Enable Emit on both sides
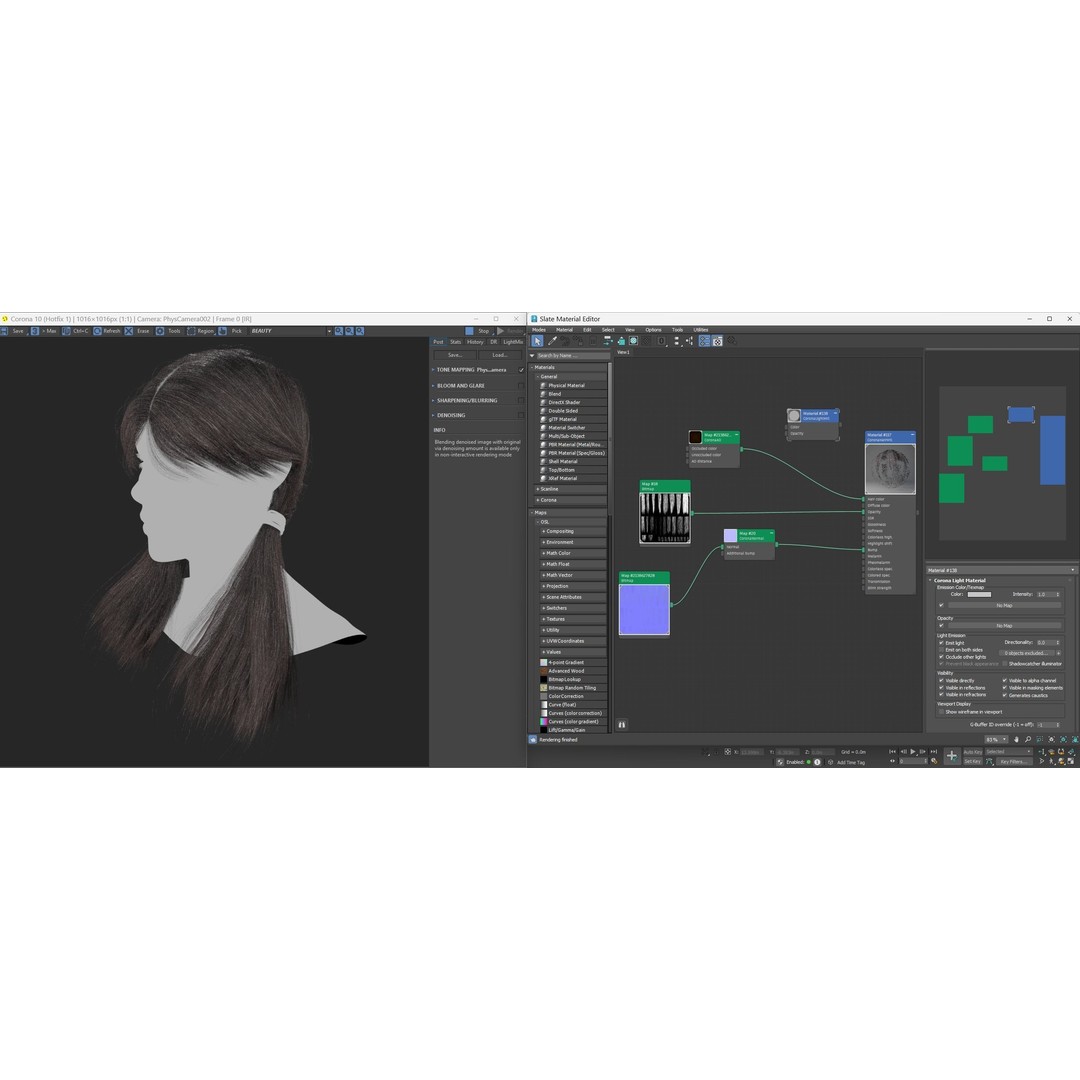The height and width of the screenshot is (1080, 1080). (x=941, y=650)
